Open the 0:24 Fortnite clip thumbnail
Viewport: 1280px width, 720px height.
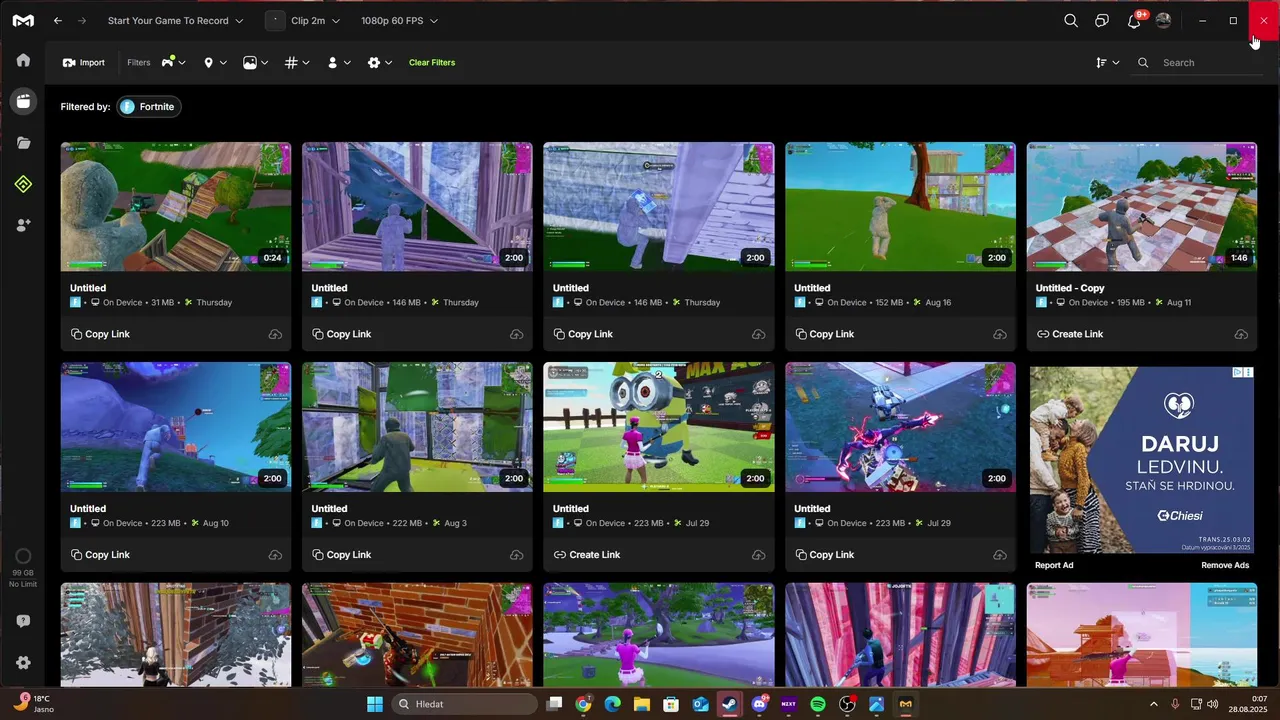click(x=176, y=206)
